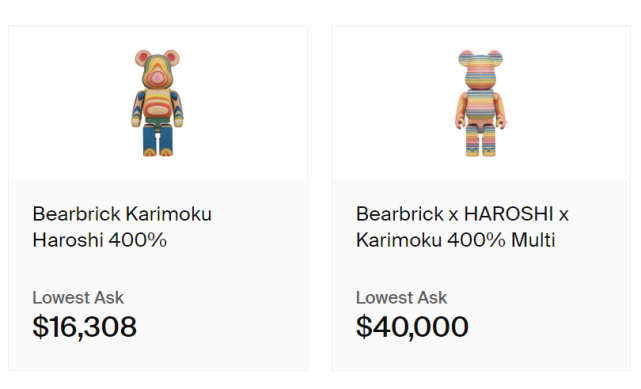This screenshot has height=389, width=641.
Task: Click the swirl Bearbrick's head
Action: point(157,69)
